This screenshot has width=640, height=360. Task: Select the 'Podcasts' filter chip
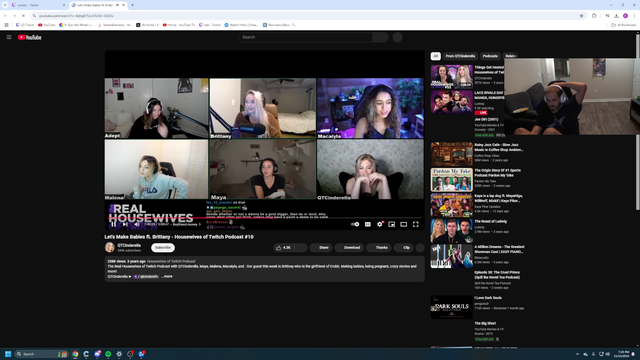click(490, 56)
